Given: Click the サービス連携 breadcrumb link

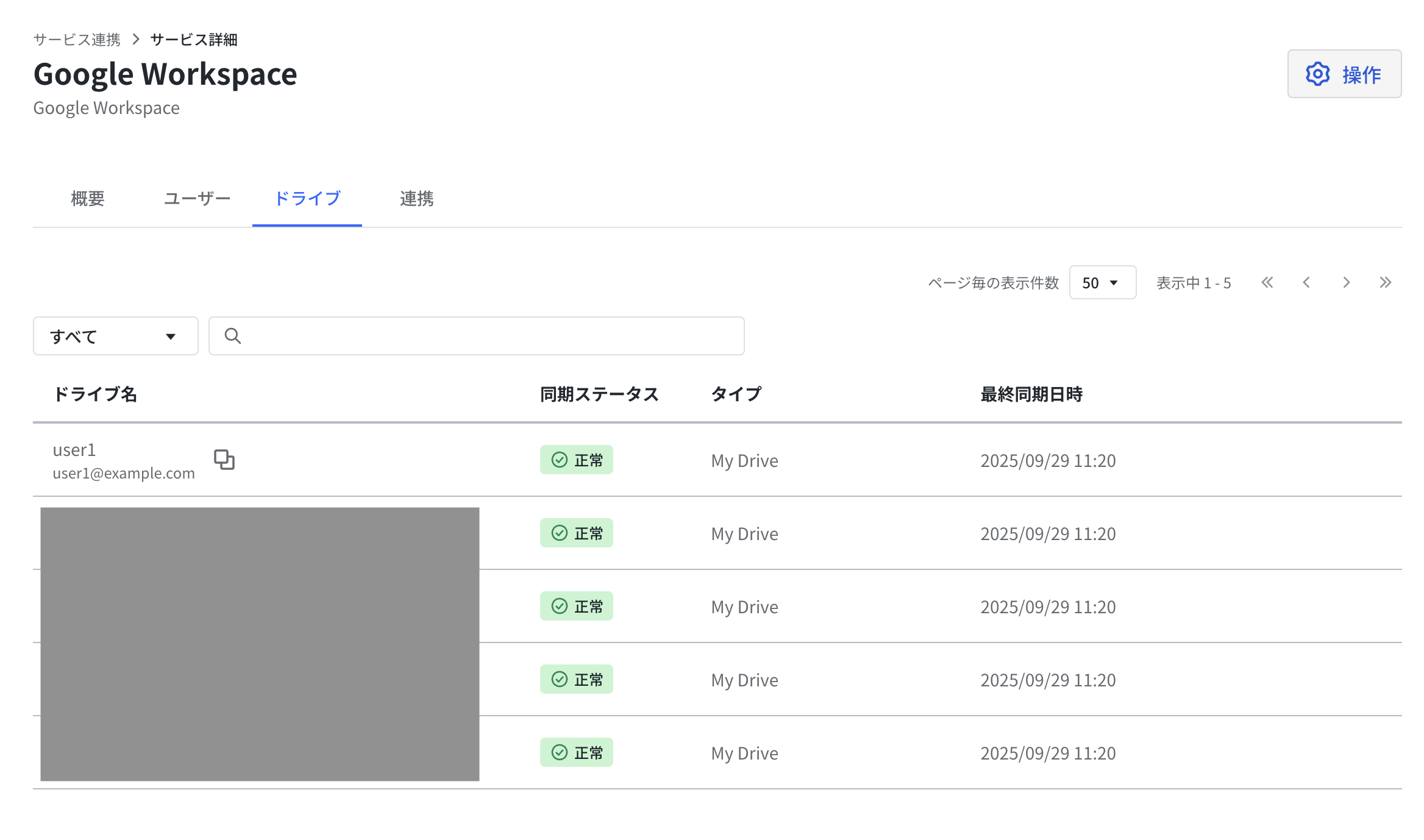Looking at the screenshot, I should (77, 40).
